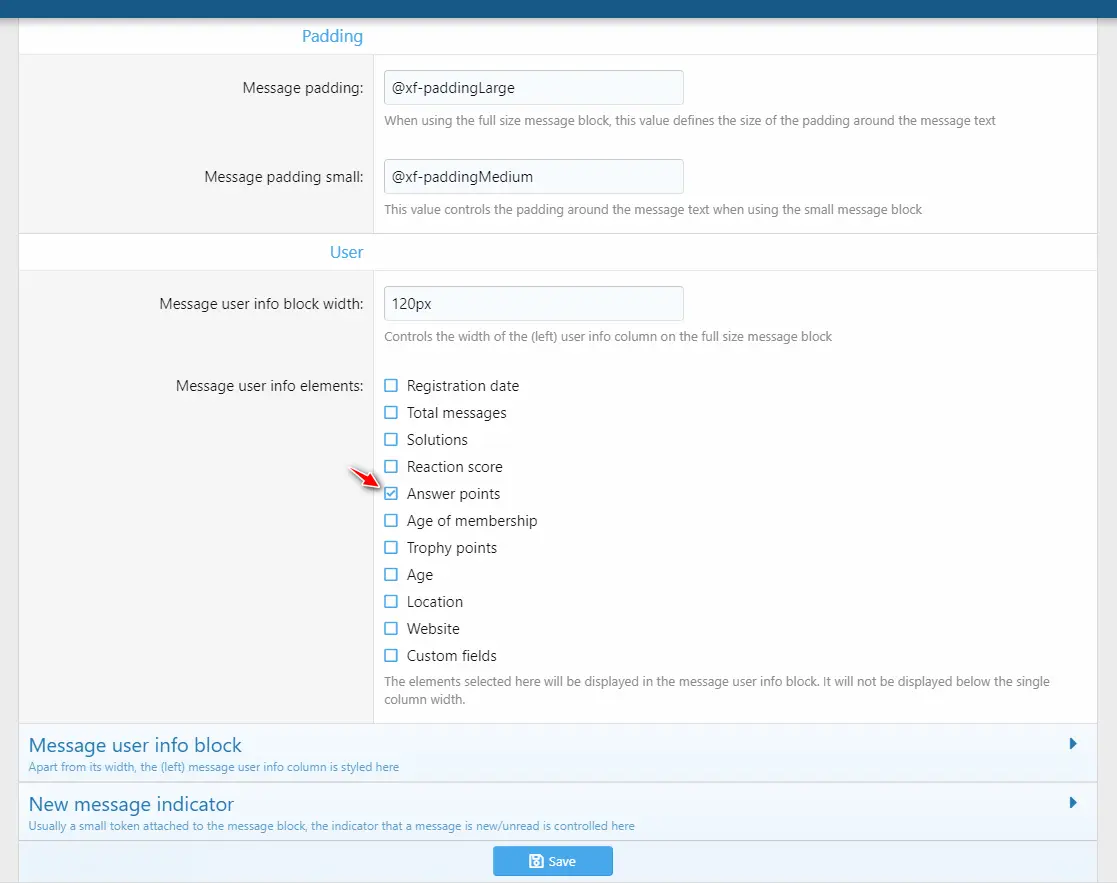Click the 'Message user info block width:' label
Viewport: 1117px width, 883px height.
tap(261, 304)
